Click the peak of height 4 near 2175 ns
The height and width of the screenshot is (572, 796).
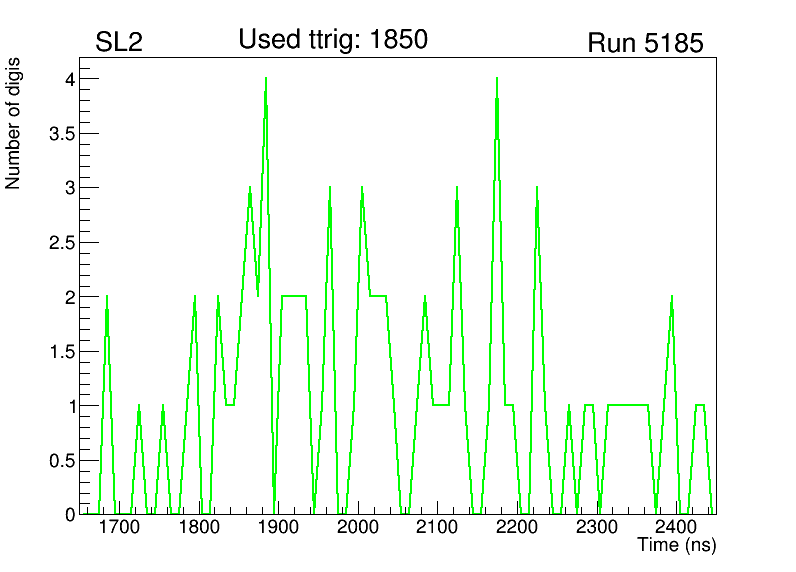[x=496, y=79]
